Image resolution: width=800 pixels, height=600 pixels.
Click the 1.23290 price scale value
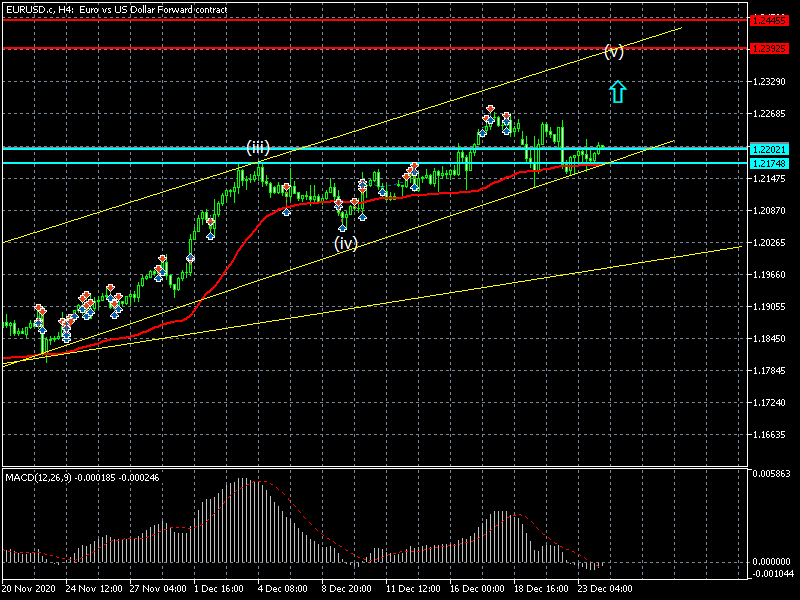(x=770, y=82)
